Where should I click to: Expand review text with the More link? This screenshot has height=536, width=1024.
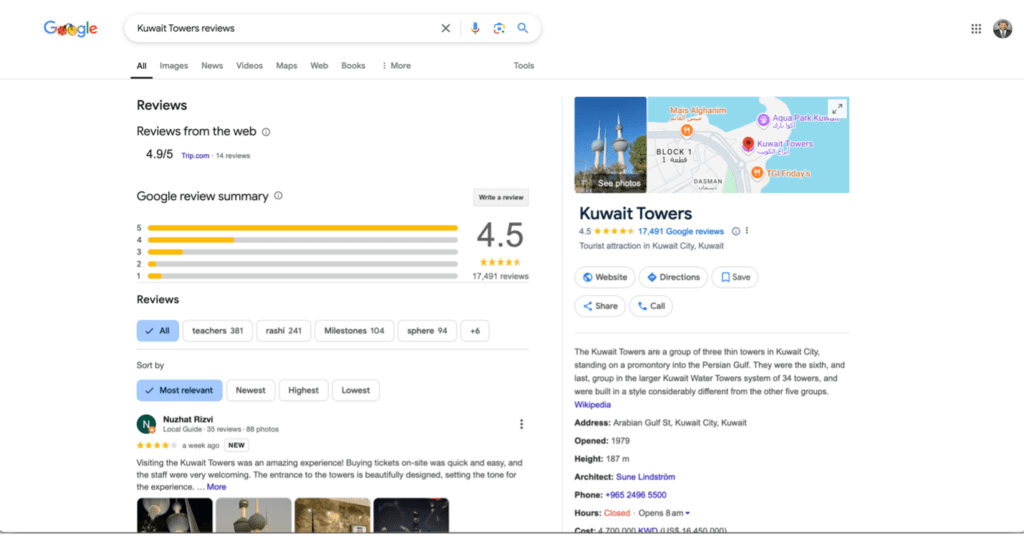tap(216, 487)
